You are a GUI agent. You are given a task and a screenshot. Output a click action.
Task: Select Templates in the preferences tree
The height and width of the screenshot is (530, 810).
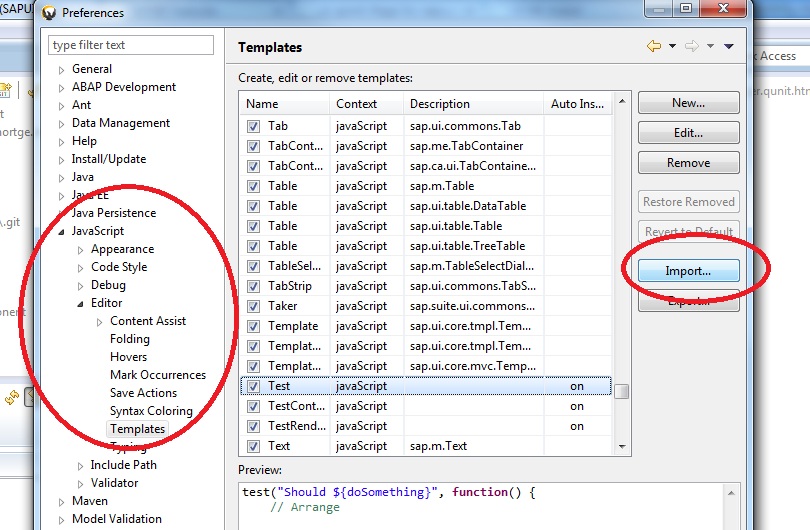click(x=137, y=429)
